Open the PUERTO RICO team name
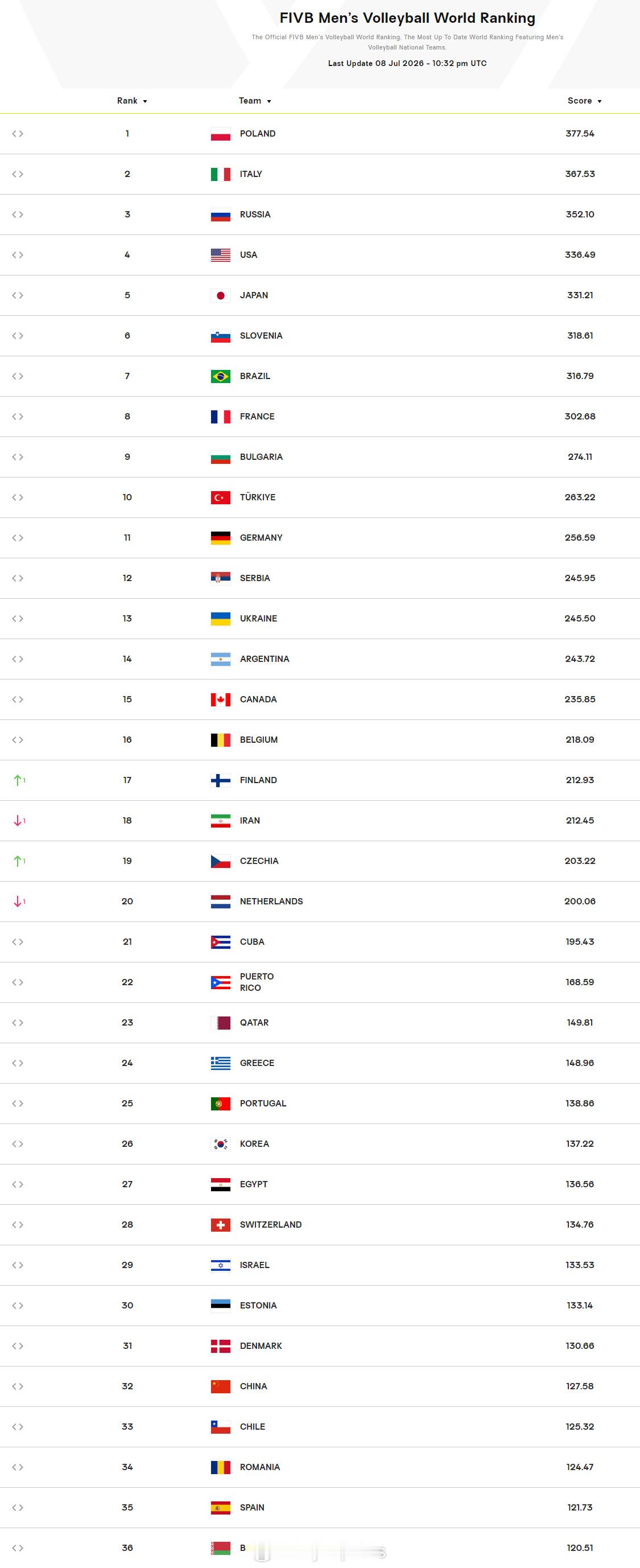 point(257,982)
